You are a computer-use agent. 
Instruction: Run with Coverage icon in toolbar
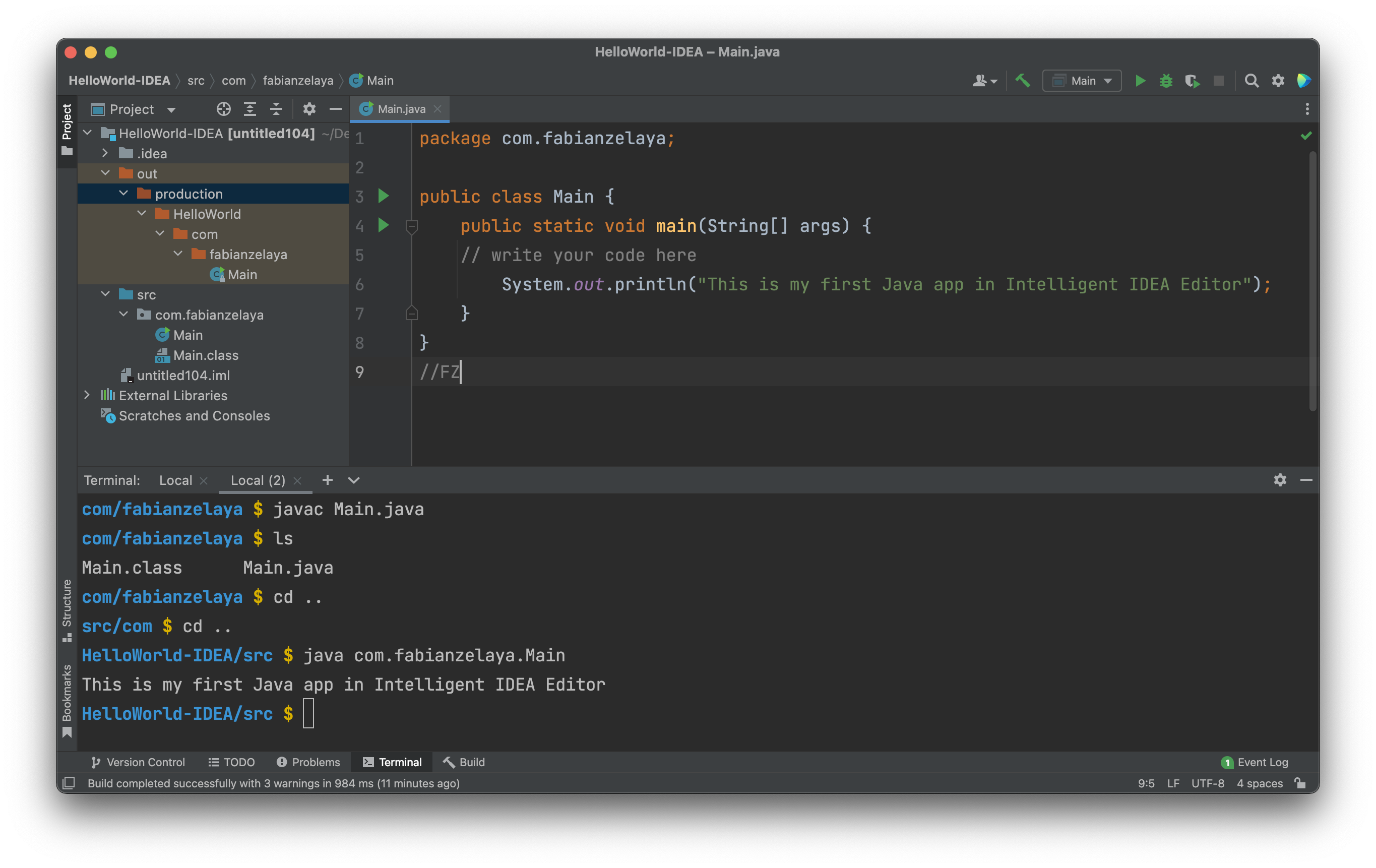(x=1192, y=81)
